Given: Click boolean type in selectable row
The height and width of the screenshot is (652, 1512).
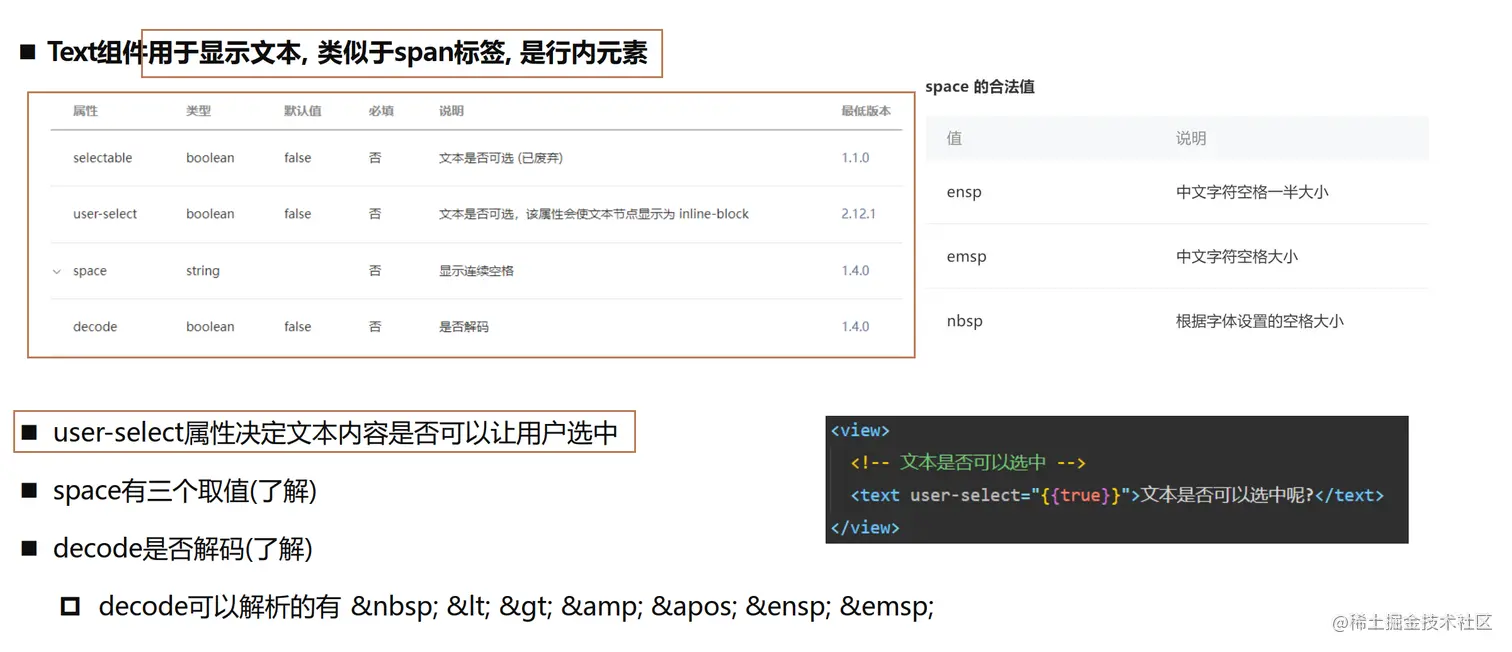Looking at the screenshot, I should [x=210, y=158].
